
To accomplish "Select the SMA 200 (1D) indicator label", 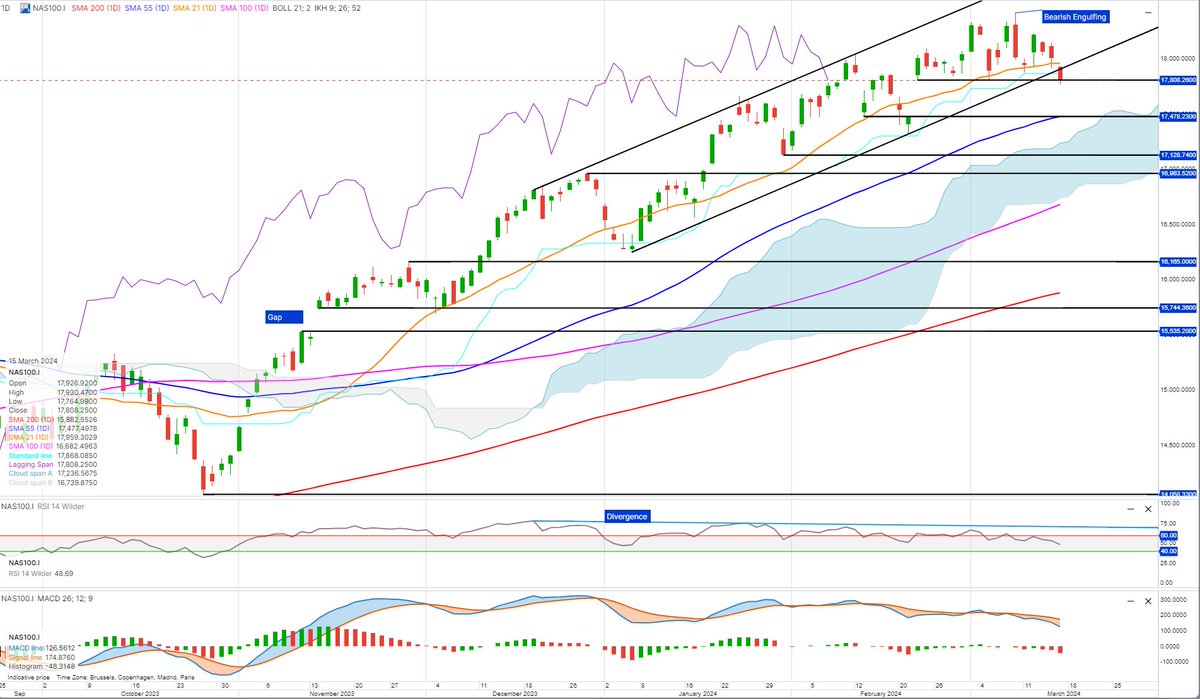I will 94,8.
